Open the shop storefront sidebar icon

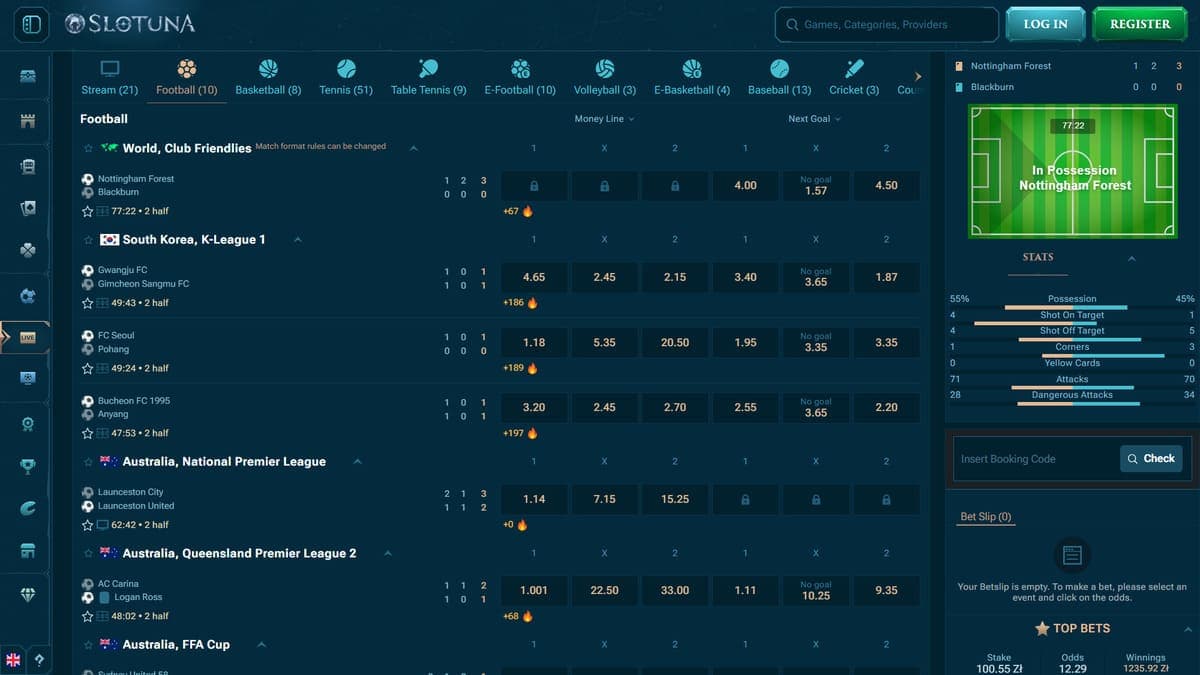[28, 551]
